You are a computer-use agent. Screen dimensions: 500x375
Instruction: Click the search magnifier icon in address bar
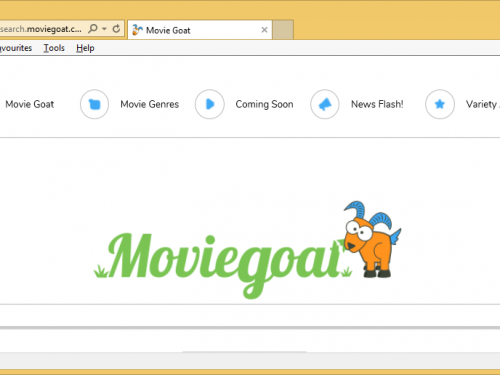93,29
